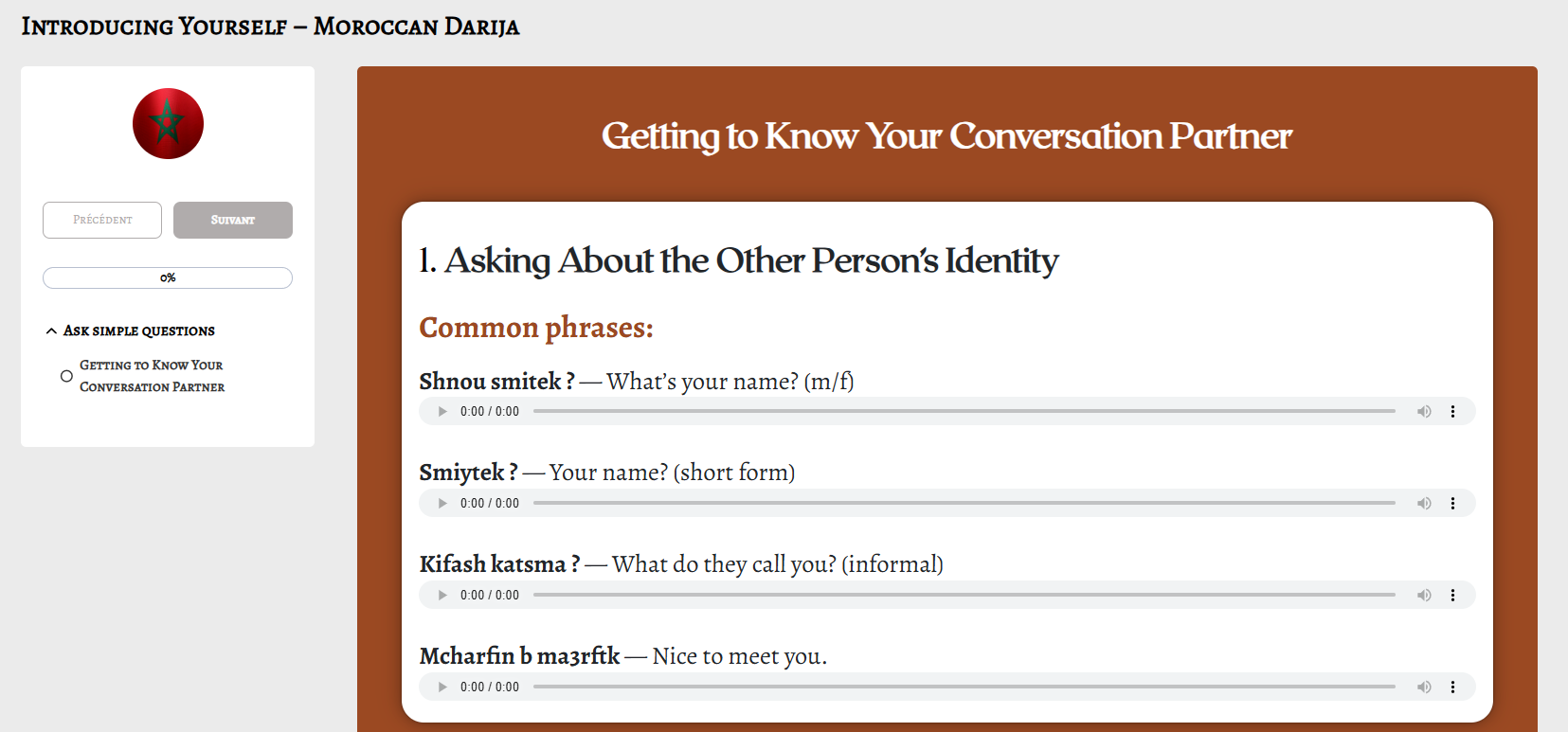Play the "Kifash katsma" audio clip
1568x732 pixels.
442,596
